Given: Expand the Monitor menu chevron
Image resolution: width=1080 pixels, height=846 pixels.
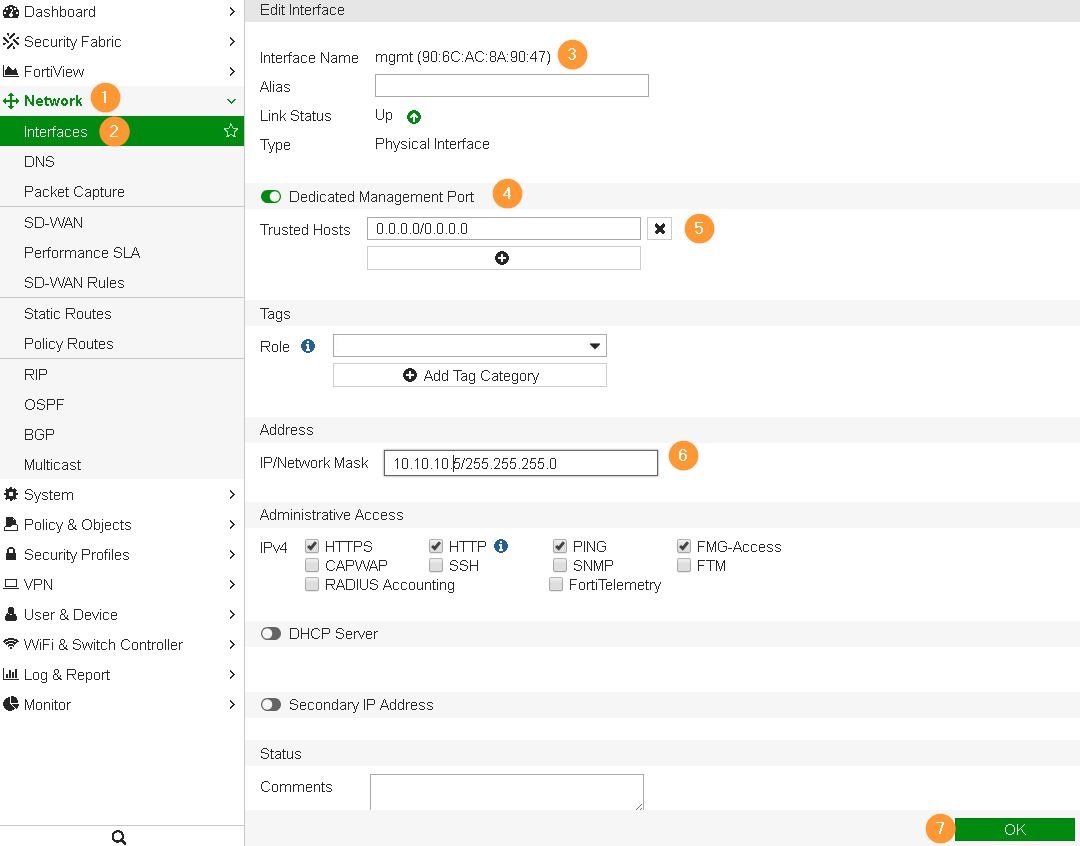Looking at the screenshot, I should coord(232,704).
